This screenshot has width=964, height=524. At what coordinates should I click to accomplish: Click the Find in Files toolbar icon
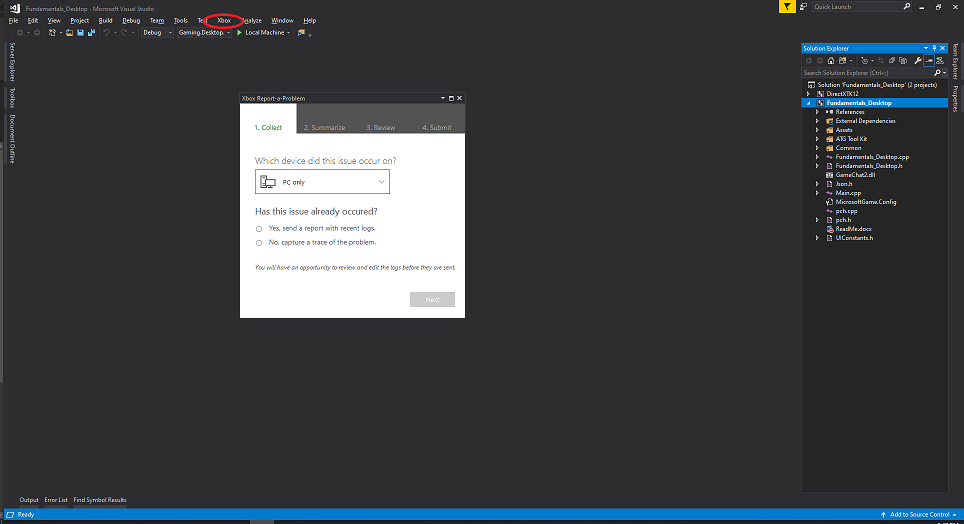[x=301, y=33]
